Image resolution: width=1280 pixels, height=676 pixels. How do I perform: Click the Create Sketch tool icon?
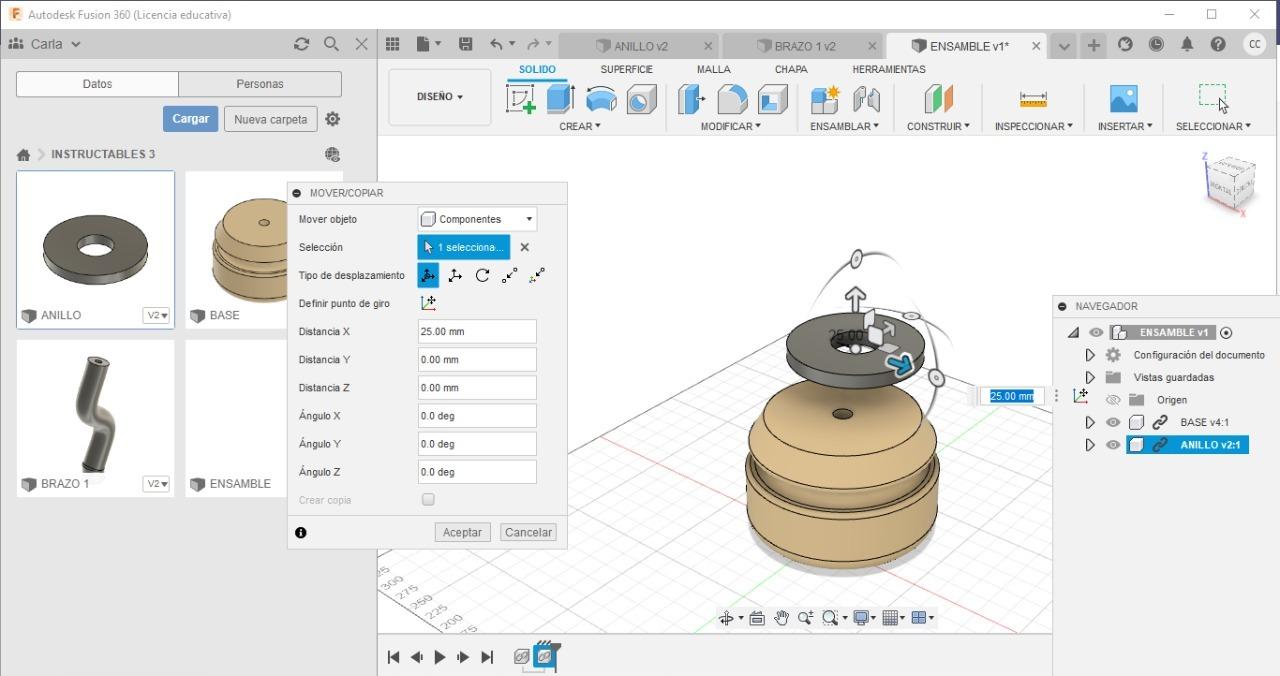pos(521,99)
